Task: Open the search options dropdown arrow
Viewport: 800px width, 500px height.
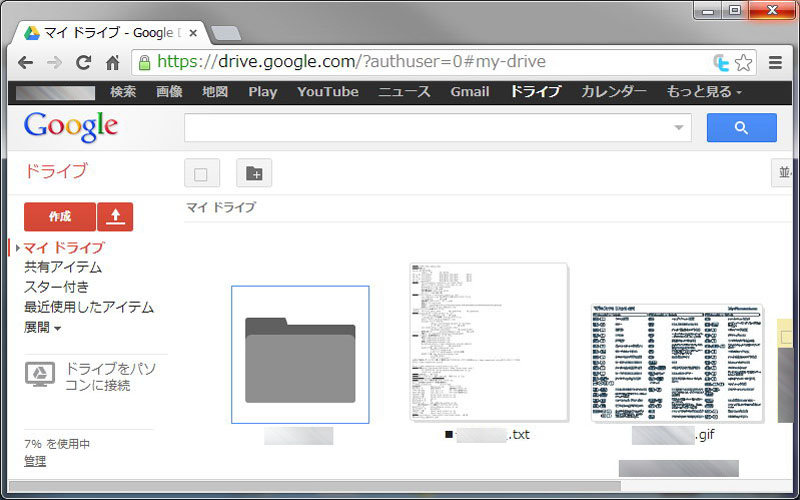Action: [x=679, y=128]
